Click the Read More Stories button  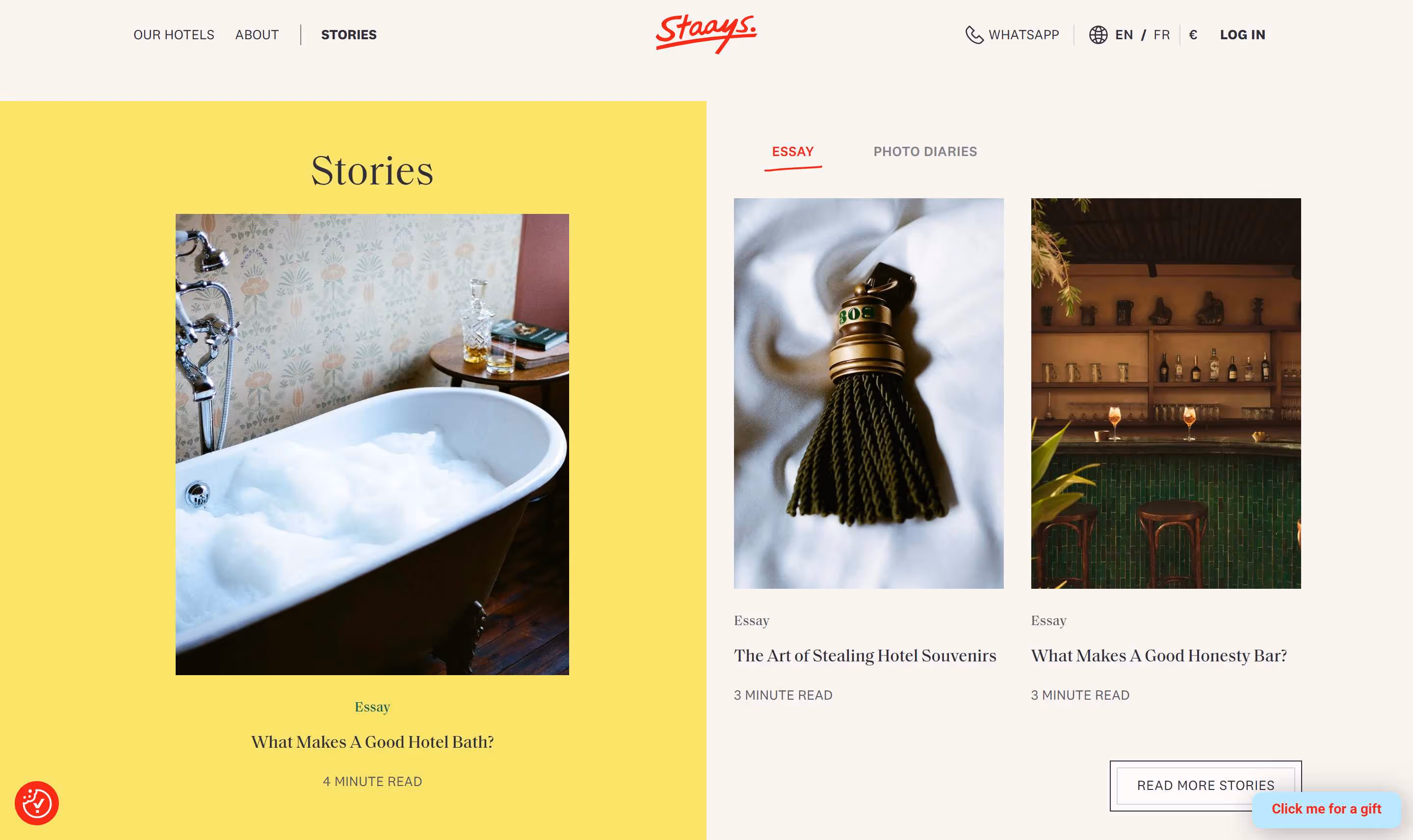pos(1205,785)
